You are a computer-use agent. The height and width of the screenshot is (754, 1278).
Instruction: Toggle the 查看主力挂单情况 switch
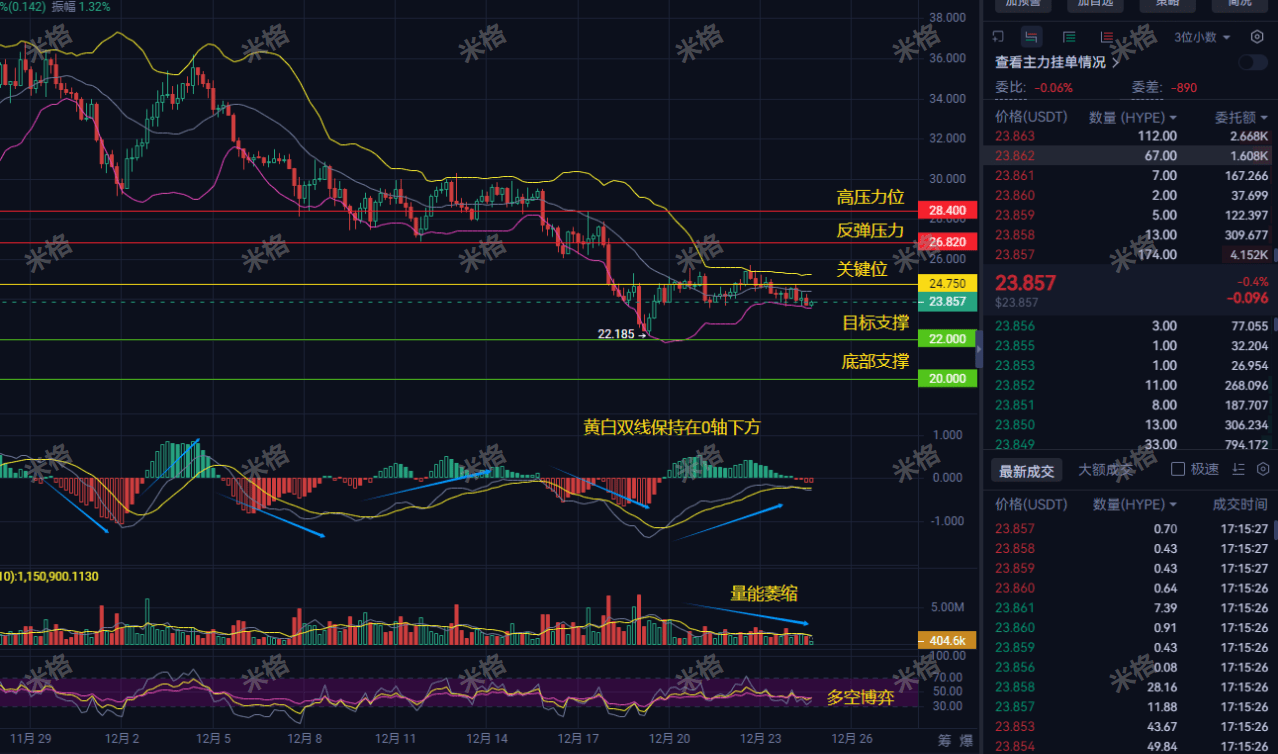[x=1252, y=62]
